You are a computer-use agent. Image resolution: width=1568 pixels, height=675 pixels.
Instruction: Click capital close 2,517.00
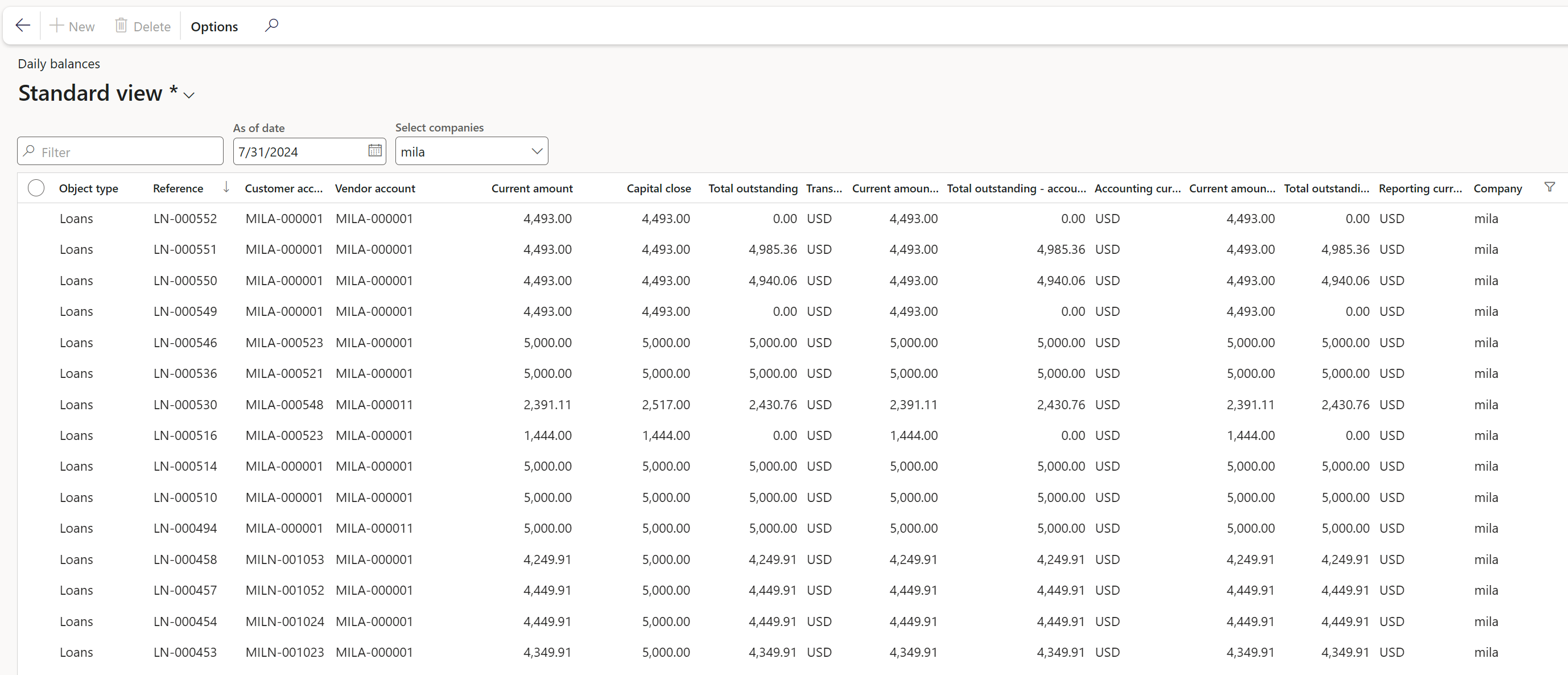[x=666, y=405]
